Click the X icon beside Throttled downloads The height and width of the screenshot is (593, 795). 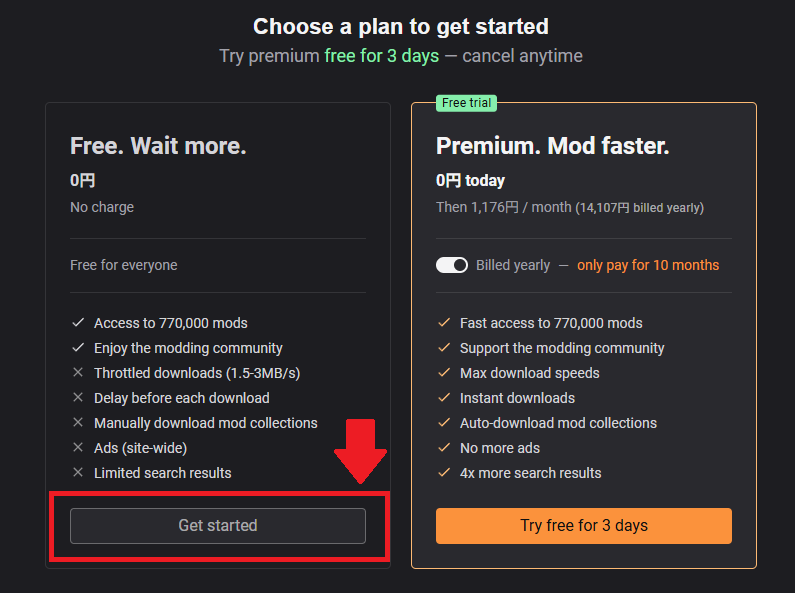click(x=78, y=373)
